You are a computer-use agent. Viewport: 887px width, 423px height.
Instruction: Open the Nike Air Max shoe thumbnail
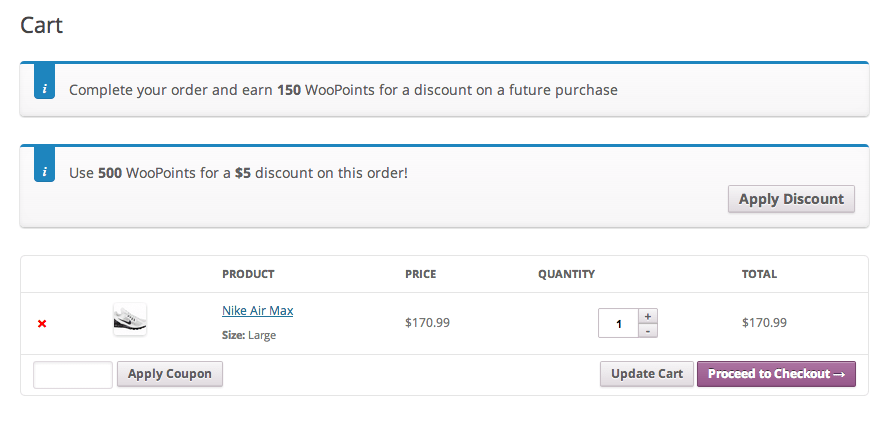coord(130,320)
